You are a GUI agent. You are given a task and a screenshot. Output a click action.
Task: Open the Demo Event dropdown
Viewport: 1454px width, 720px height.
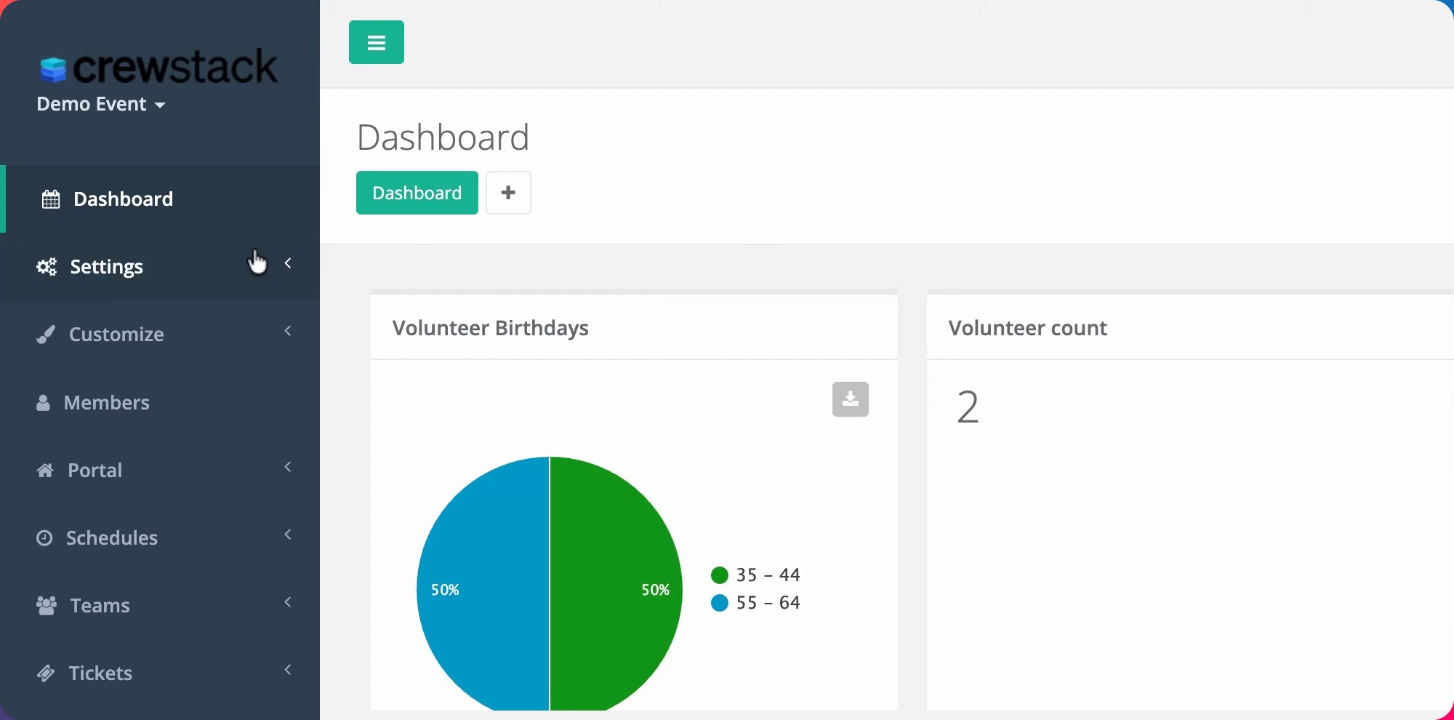[101, 104]
